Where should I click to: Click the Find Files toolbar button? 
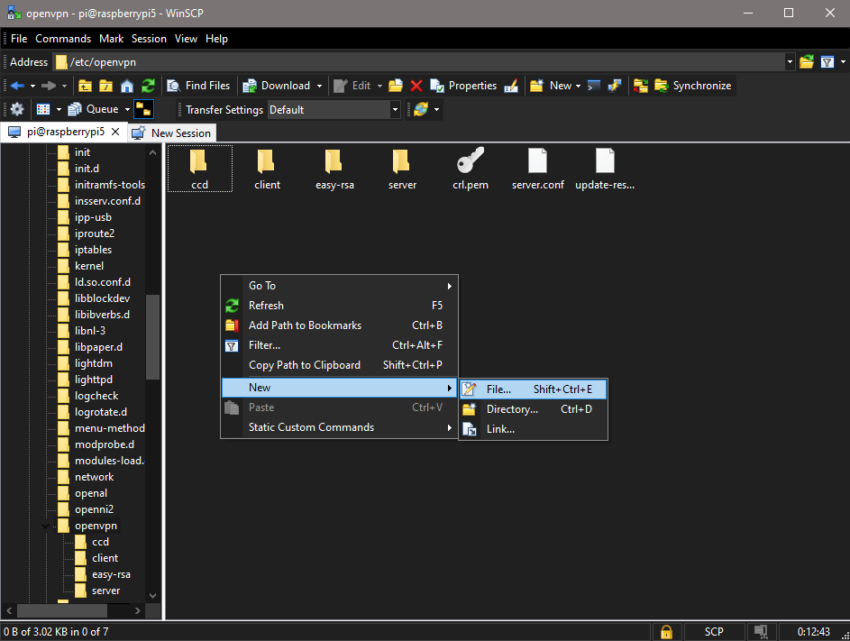tap(198, 86)
